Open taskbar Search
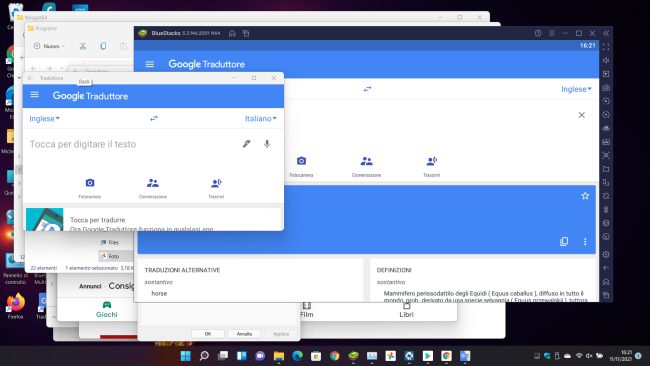 [x=204, y=356]
